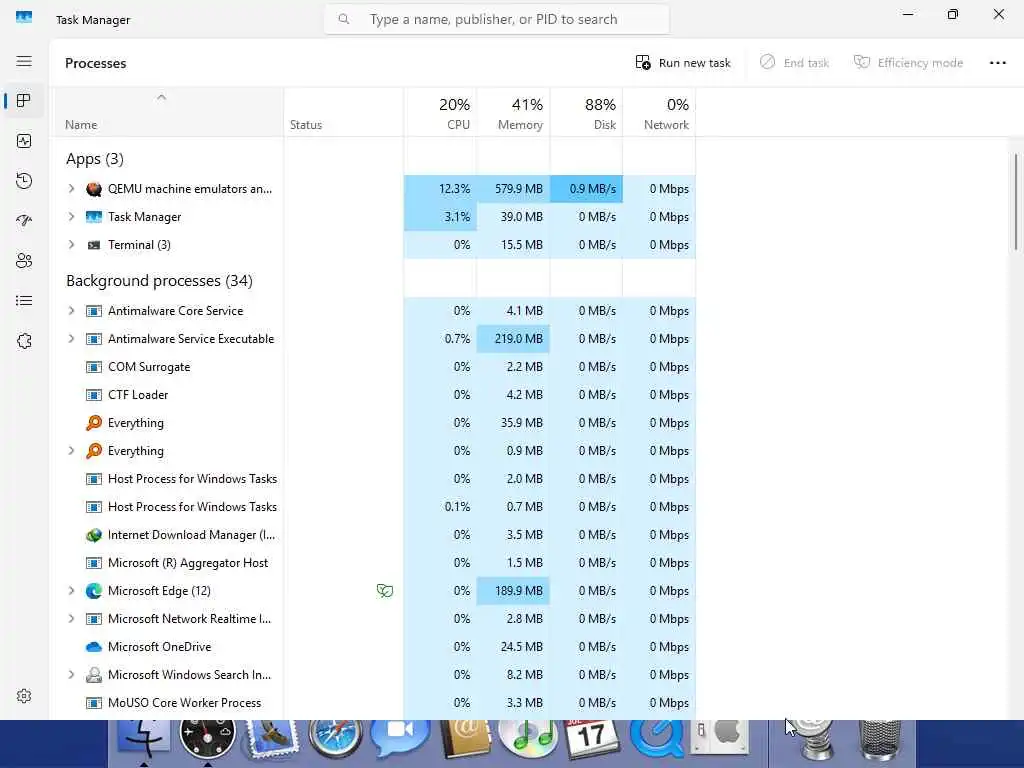Expand Microsoft Network Realtime Inspection group
Image resolution: width=1024 pixels, height=768 pixels.
tap(71, 618)
